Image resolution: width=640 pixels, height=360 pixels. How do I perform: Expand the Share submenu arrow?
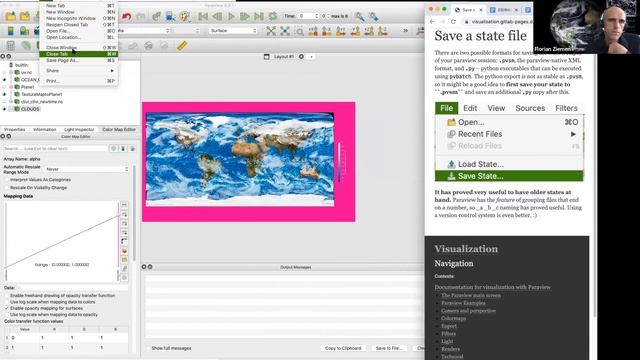click(x=112, y=71)
